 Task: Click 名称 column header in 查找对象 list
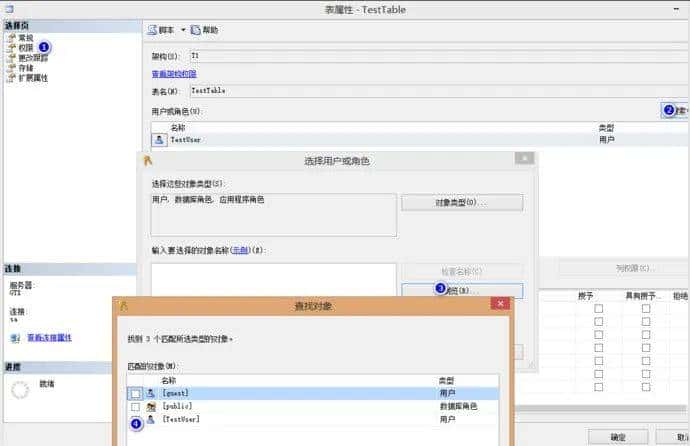pos(169,380)
